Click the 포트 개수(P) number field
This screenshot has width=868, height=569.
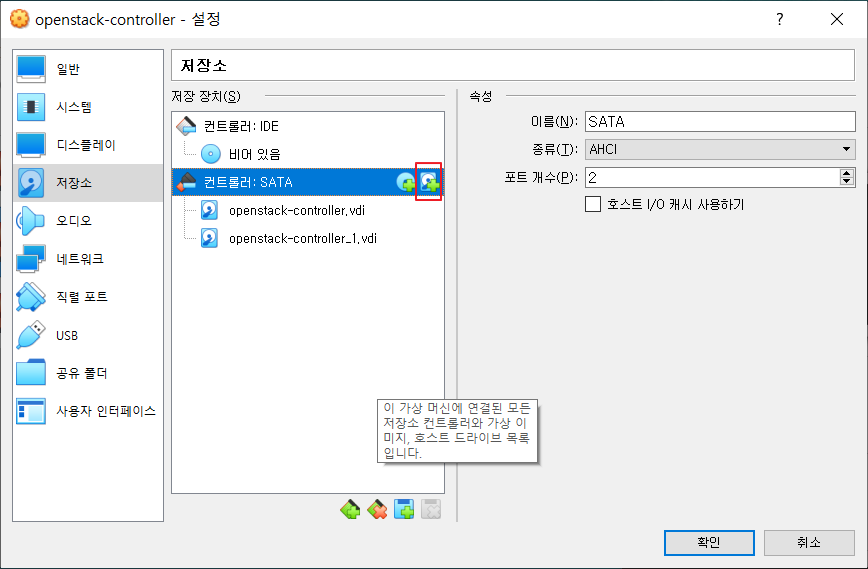712,178
